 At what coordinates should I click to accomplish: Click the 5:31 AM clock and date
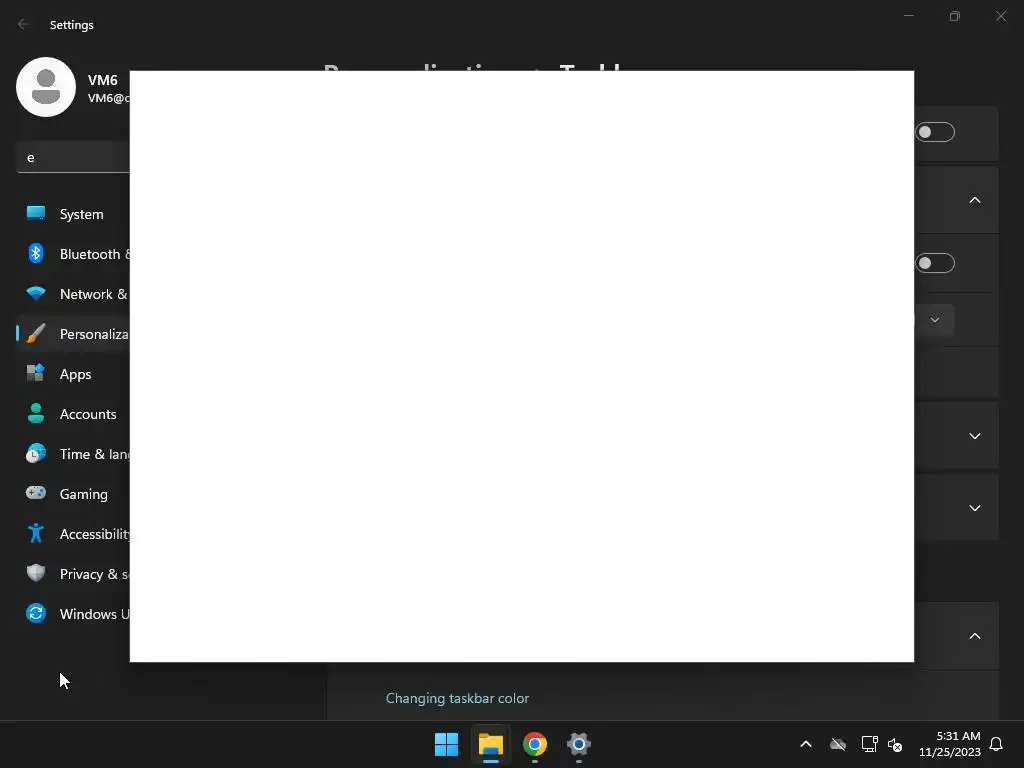pos(950,744)
